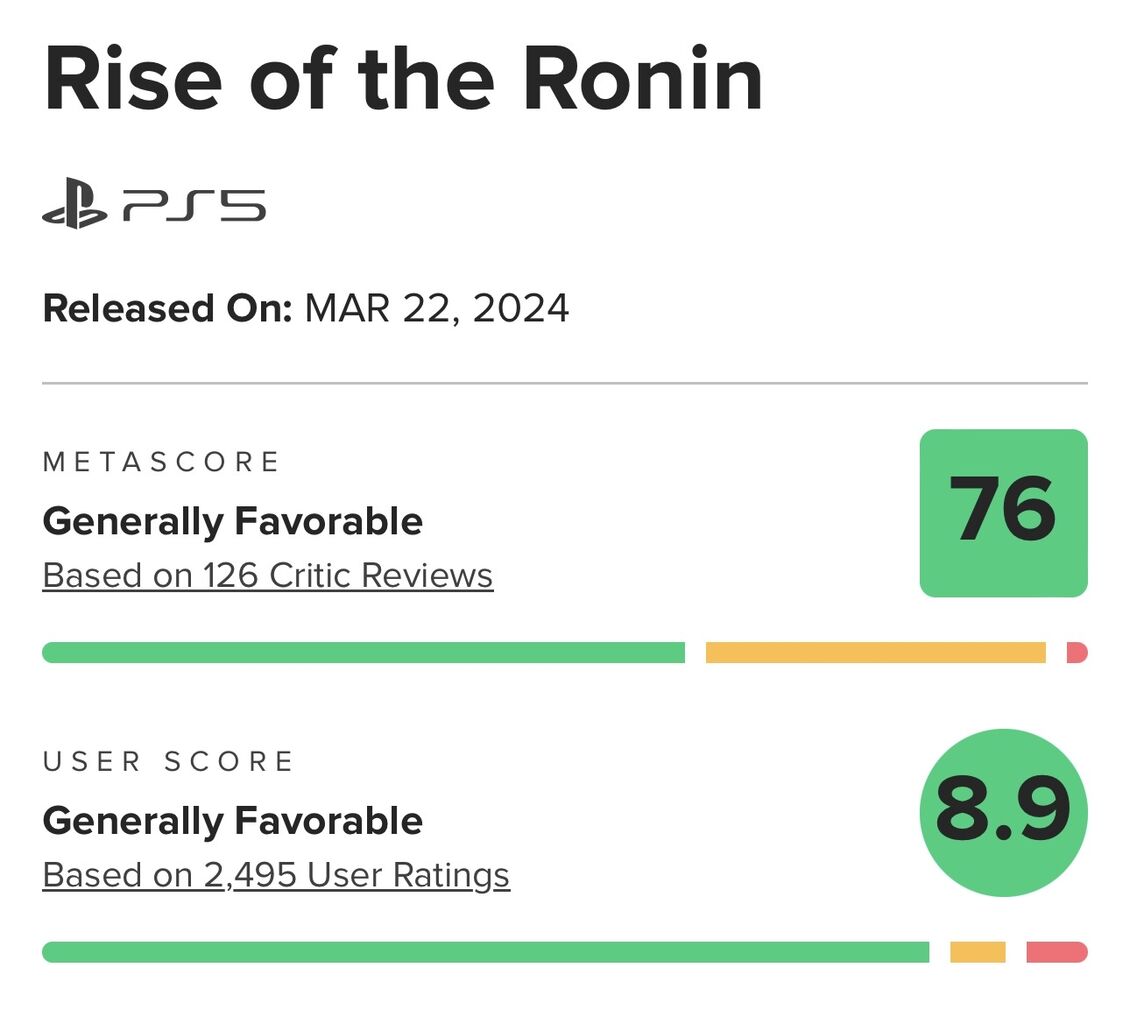Click the yellow mixed segment of critic bar
The width and height of the screenshot is (1130, 1024).
click(875, 653)
